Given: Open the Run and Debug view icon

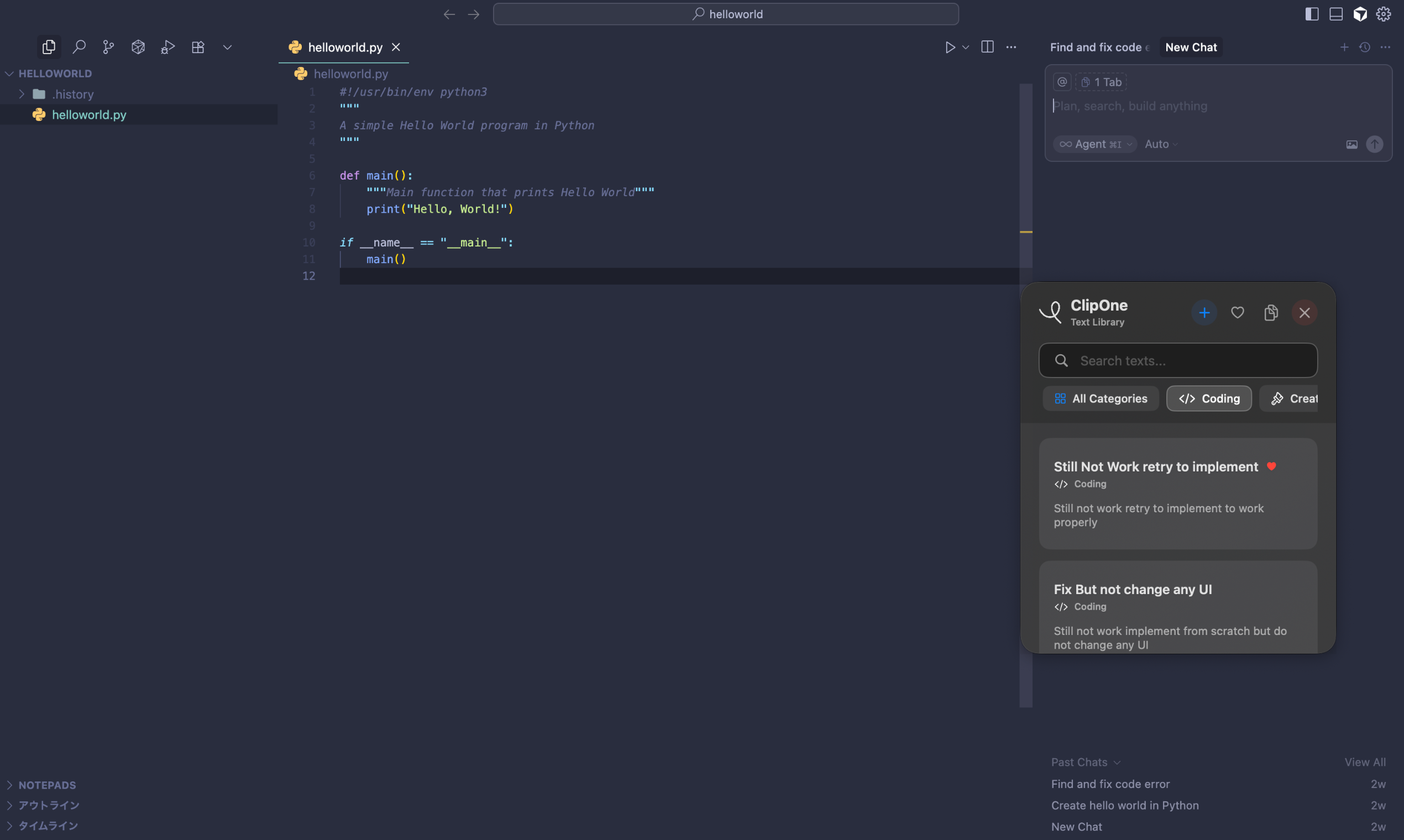Looking at the screenshot, I should [x=167, y=47].
